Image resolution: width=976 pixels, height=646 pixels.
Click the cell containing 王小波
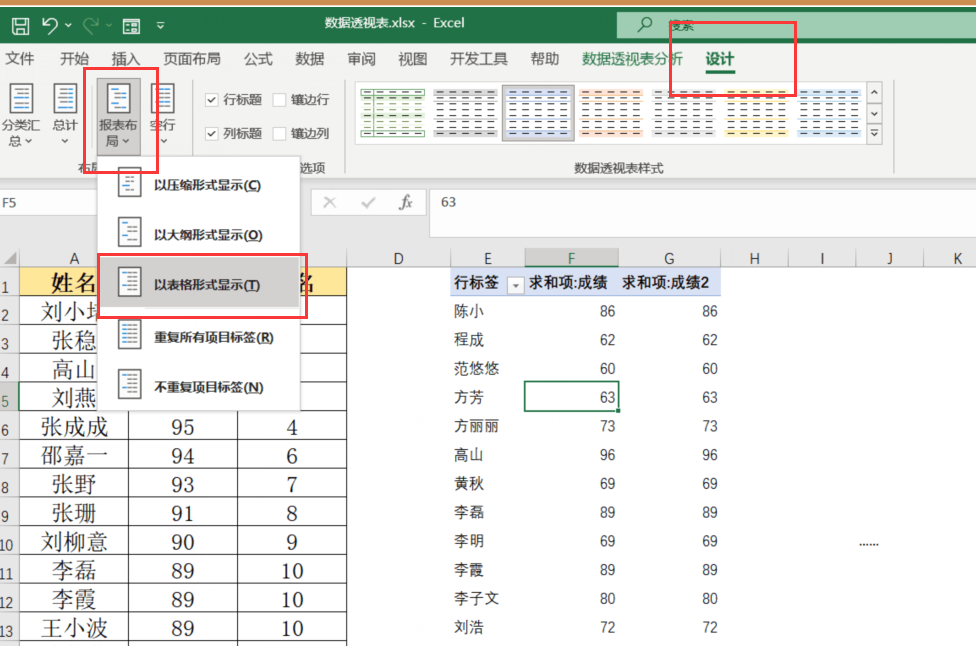pos(74,627)
